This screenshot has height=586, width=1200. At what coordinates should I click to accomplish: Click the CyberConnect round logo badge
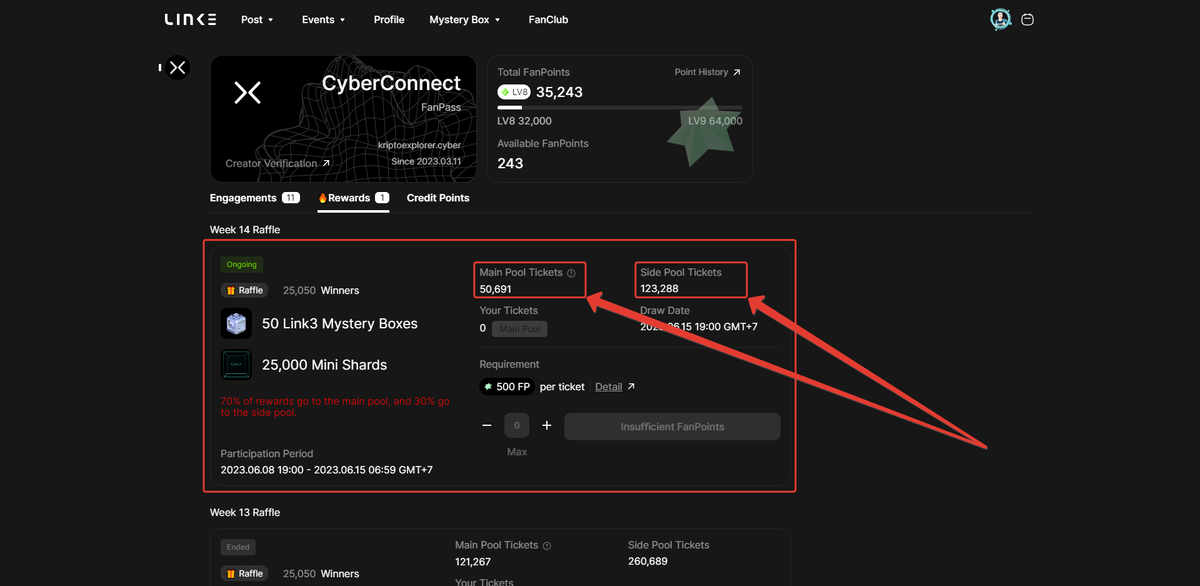pos(177,68)
